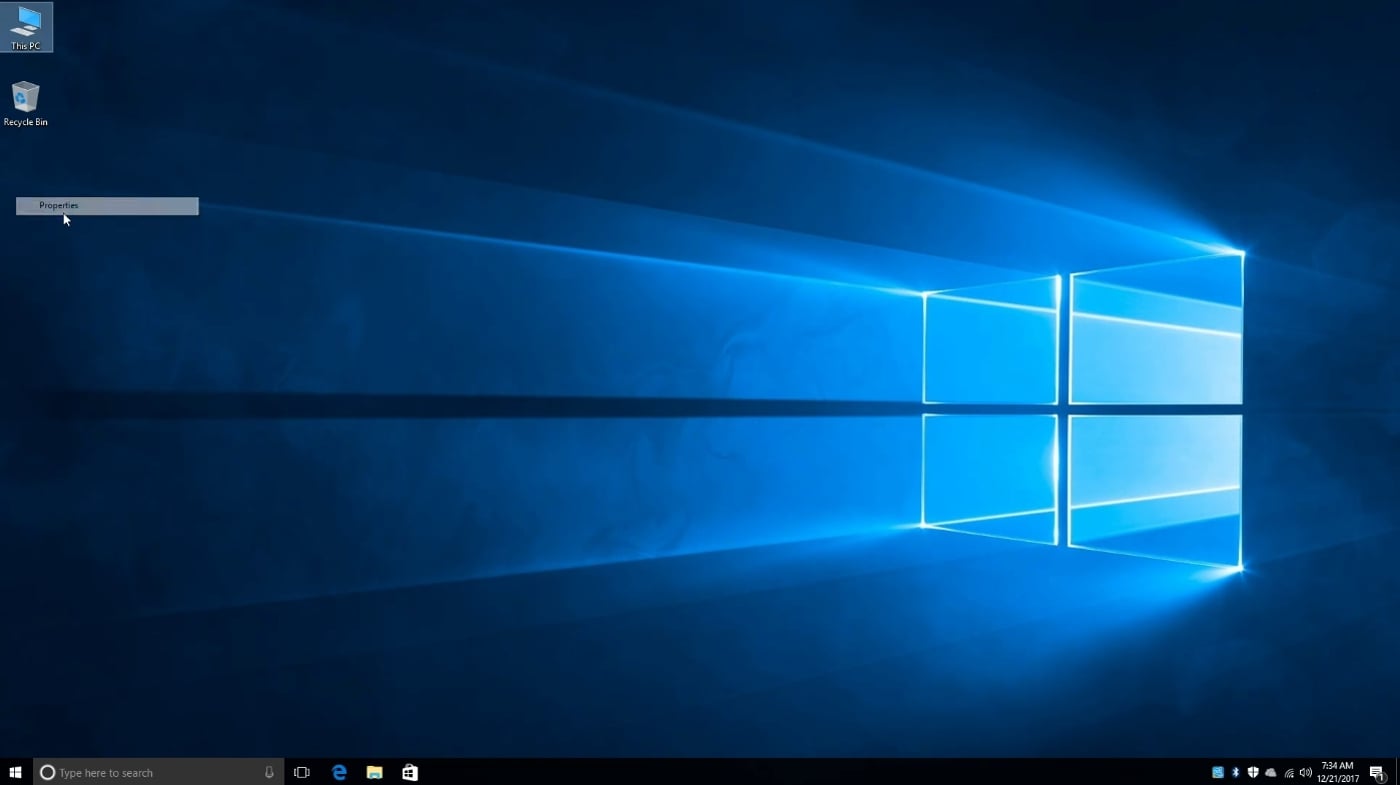Open the Wi-Fi network flyout
This screenshot has height=785, width=1400.
click(x=1289, y=772)
